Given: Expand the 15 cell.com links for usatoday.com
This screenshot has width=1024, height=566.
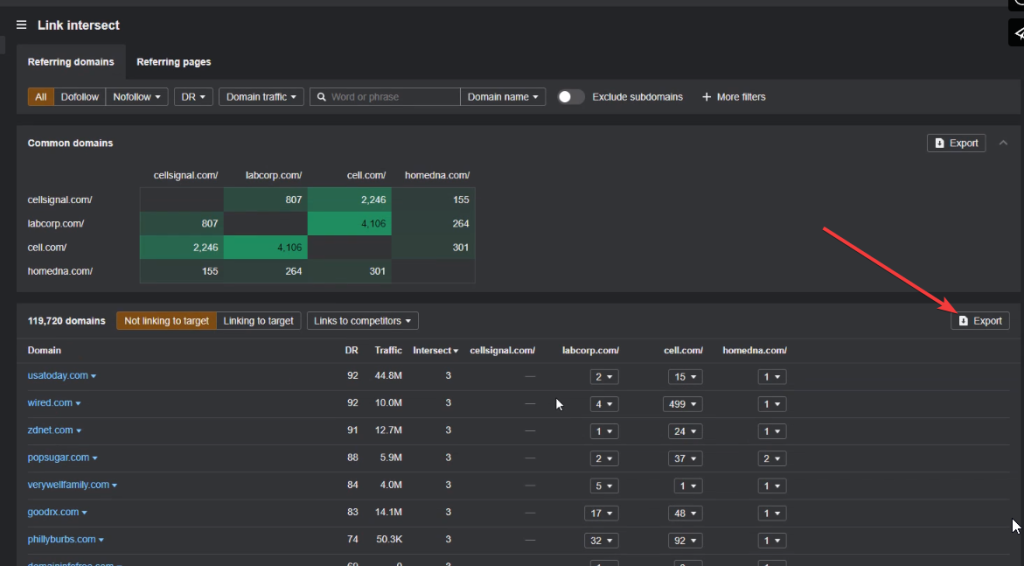Looking at the screenshot, I should click(x=685, y=377).
